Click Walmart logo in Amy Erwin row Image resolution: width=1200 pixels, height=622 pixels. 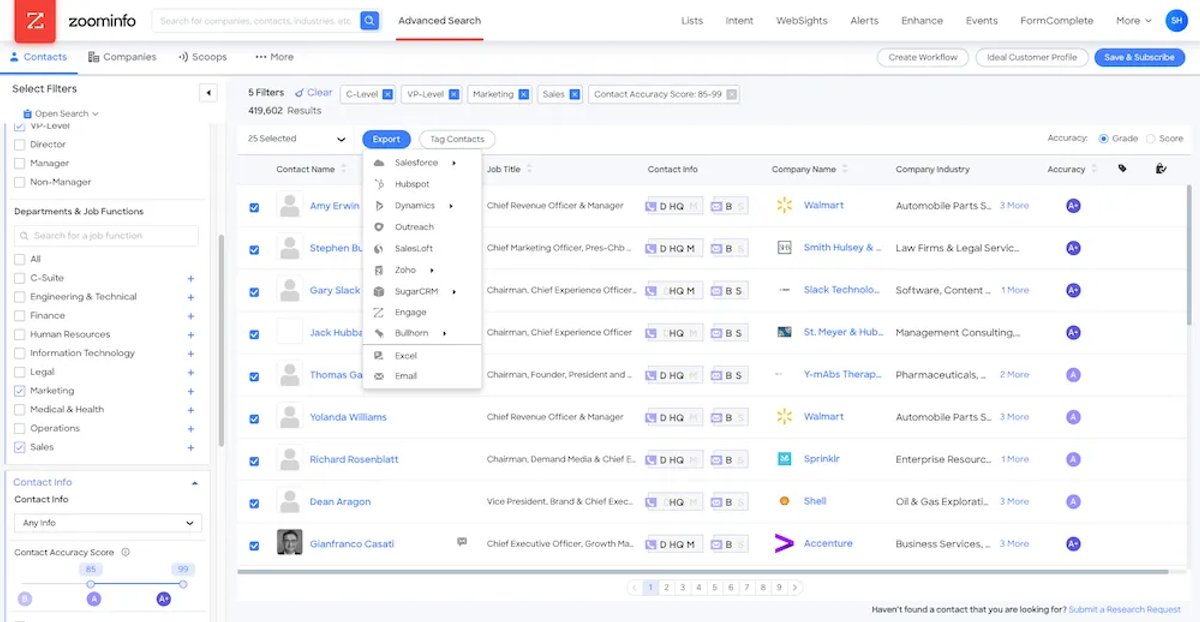coord(784,205)
